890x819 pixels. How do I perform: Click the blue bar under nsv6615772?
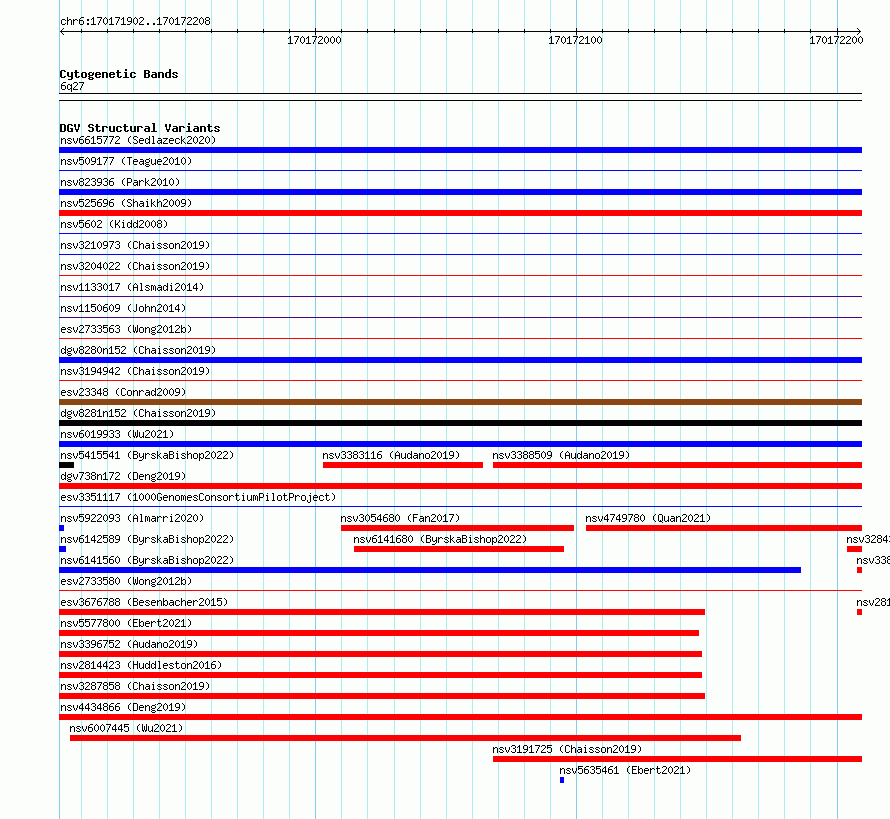pos(460,150)
